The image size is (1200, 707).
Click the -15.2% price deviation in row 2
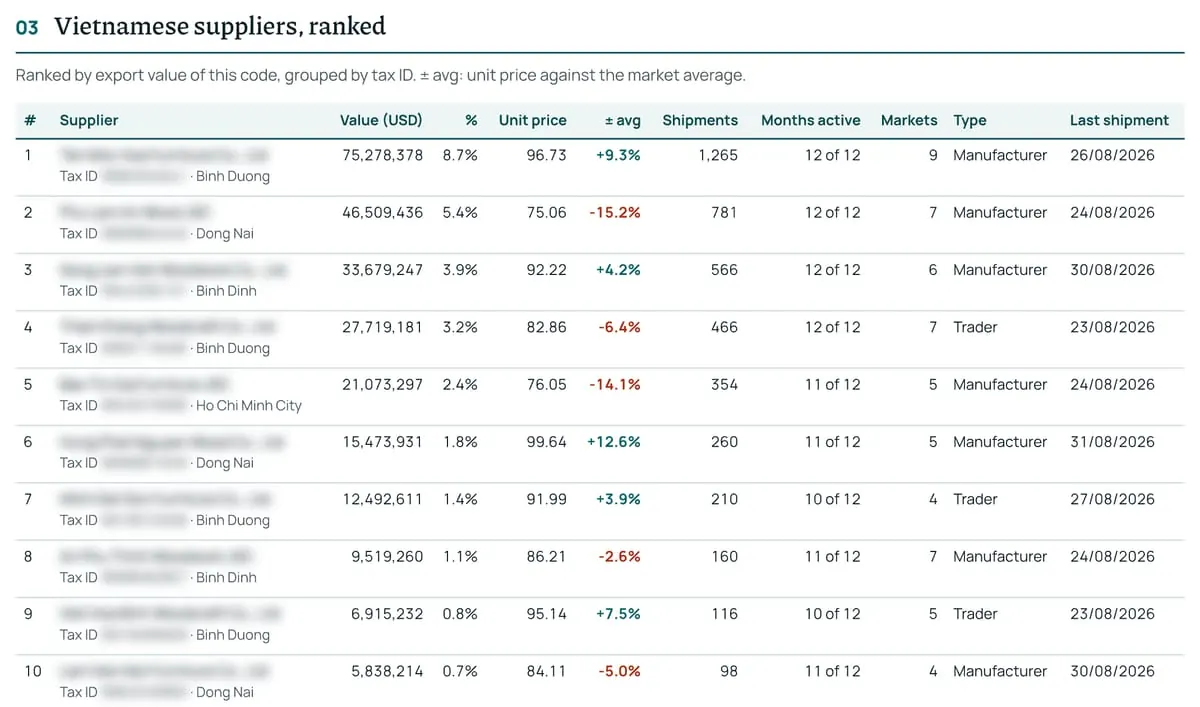point(615,212)
